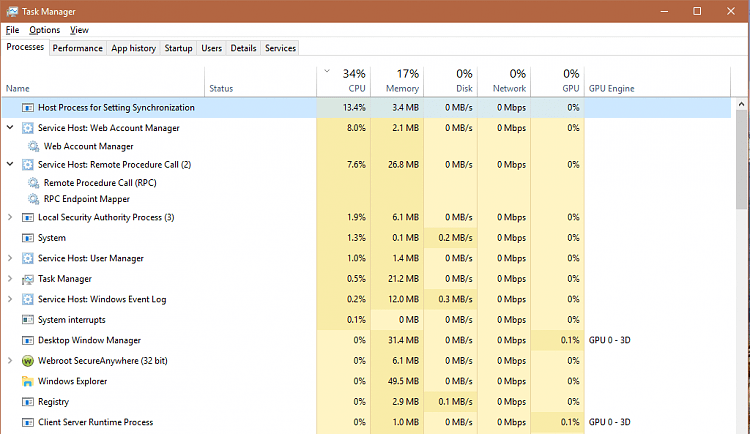750x434 pixels.
Task: Sort by the CPU column header
Action: point(343,81)
